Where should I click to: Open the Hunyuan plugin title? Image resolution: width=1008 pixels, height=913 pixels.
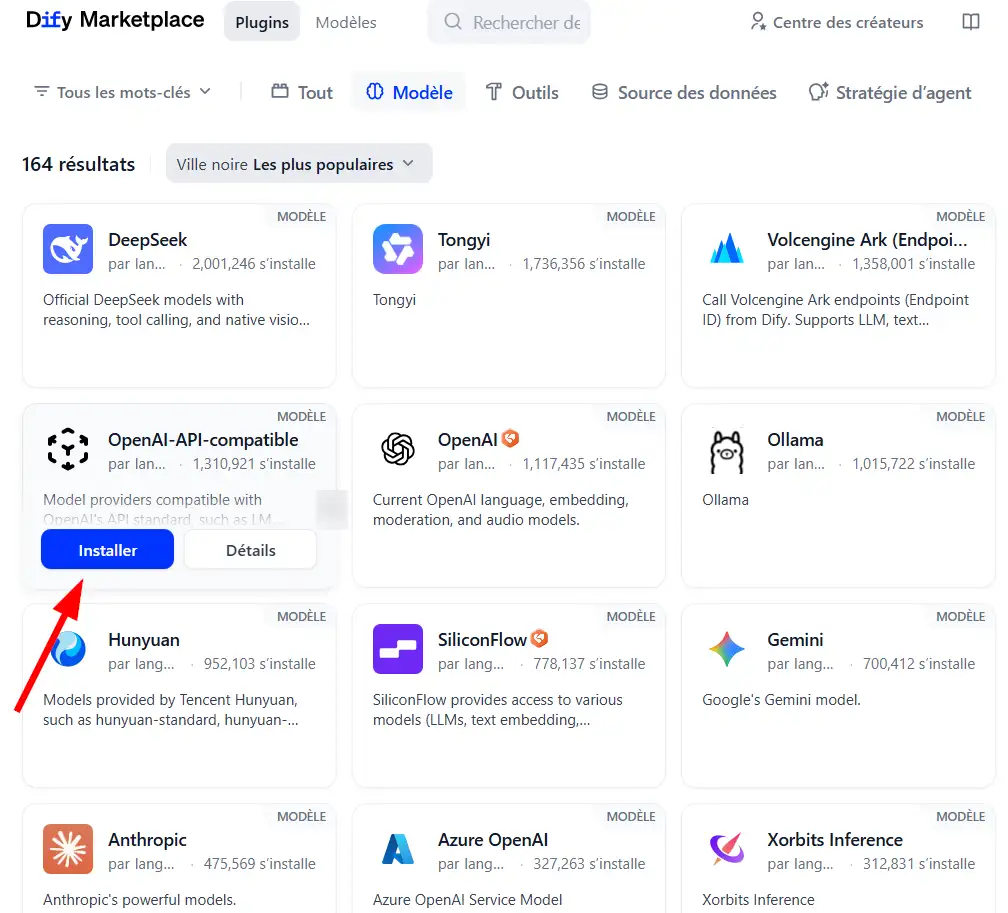(144, 640)
